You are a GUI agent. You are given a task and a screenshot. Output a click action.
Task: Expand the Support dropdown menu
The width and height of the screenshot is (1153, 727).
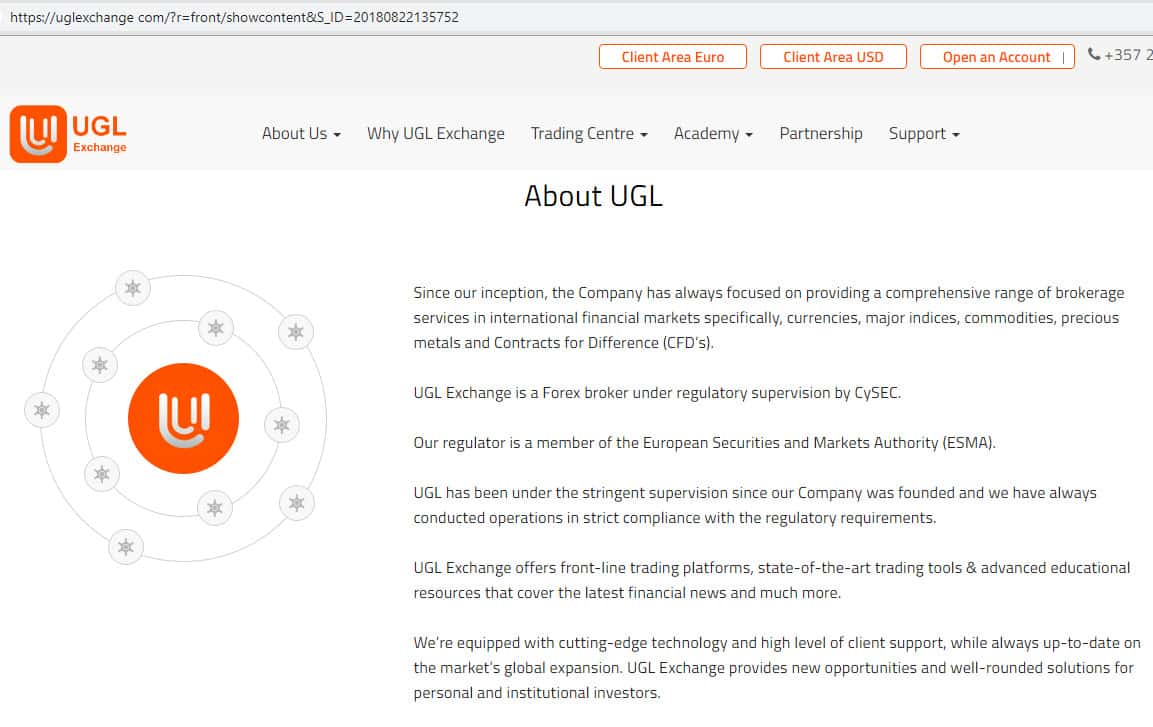click(x=924, y=134)
